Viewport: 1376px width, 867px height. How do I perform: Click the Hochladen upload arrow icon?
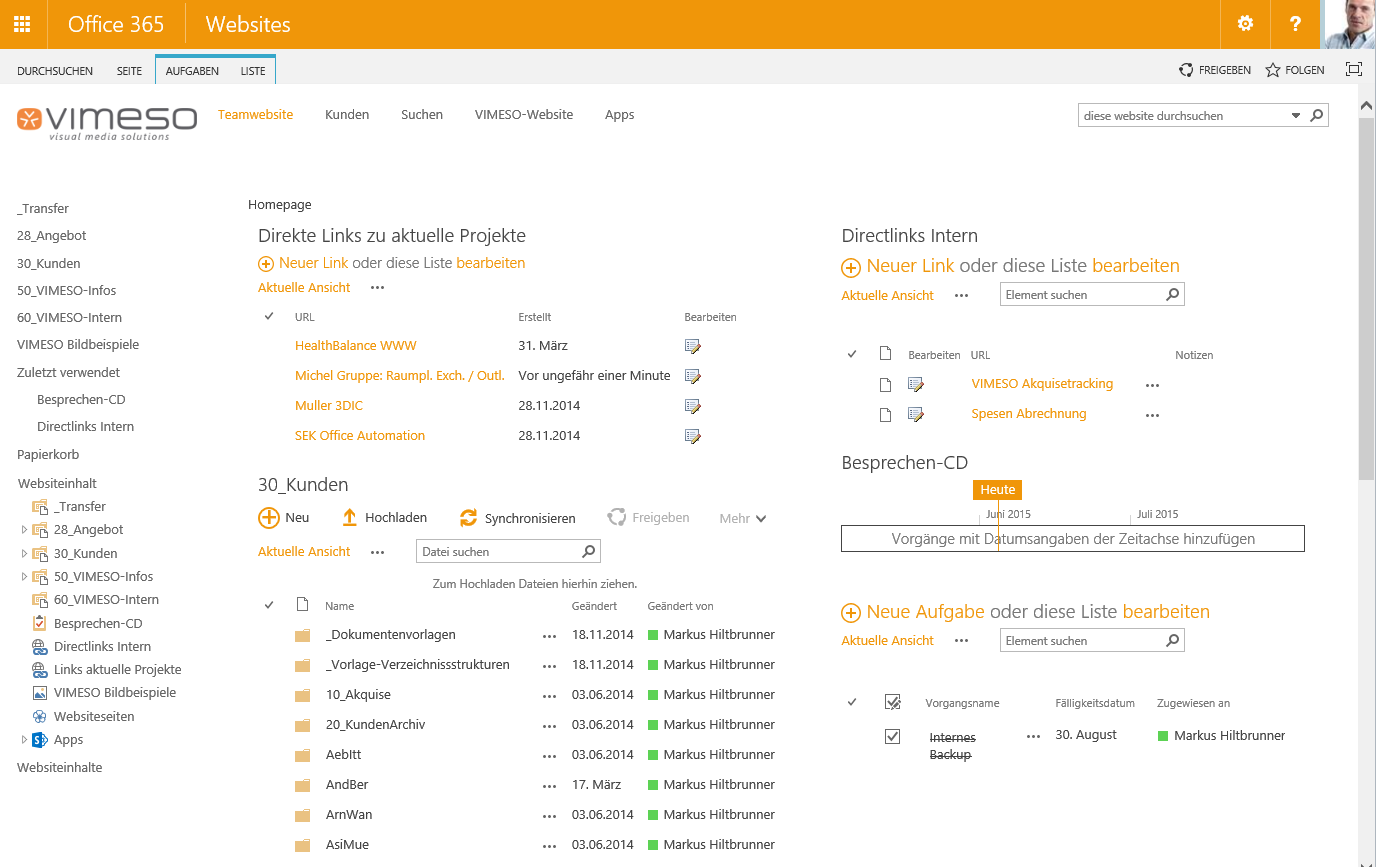[349, 518]
